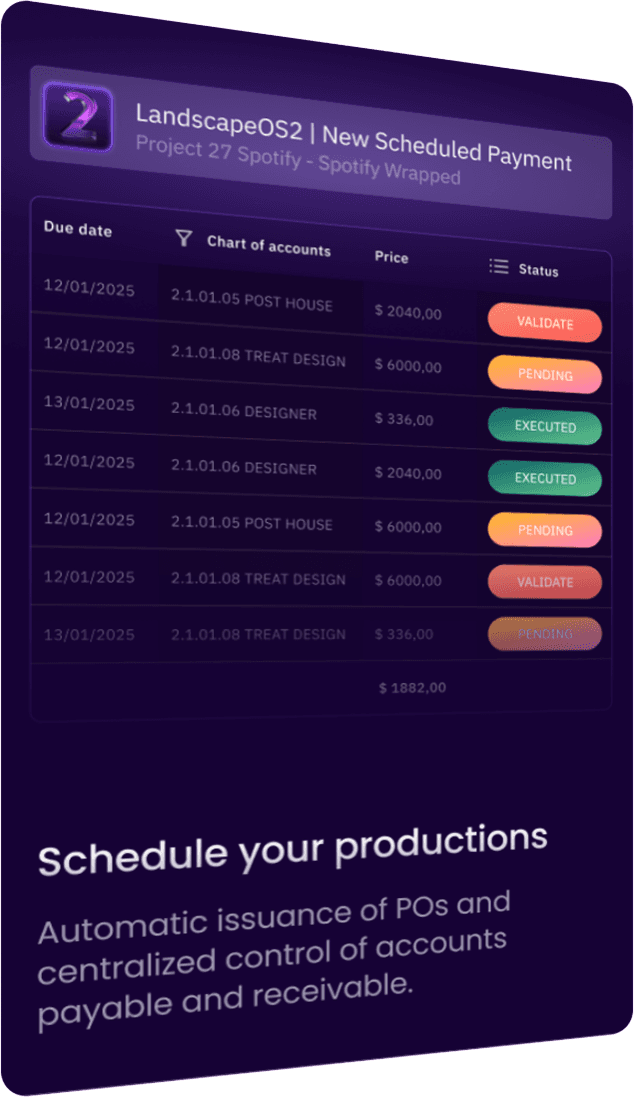Click the faded PENDING badge in last row
This screenshot has width=634, height=1097.
pyautogui.click(x=544, y=633)
